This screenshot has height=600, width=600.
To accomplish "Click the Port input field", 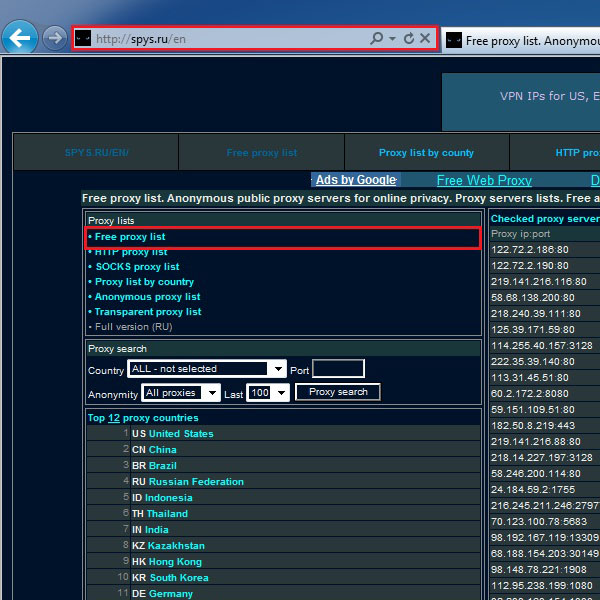I will coord(338,368).
